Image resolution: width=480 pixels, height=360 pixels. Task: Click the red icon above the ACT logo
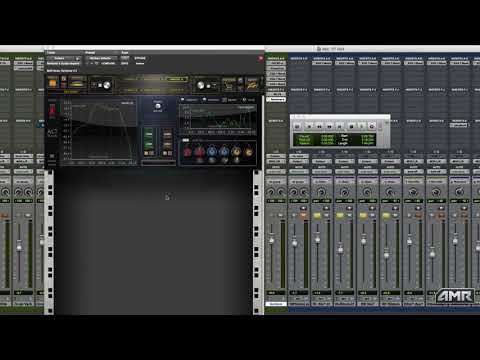53,111
